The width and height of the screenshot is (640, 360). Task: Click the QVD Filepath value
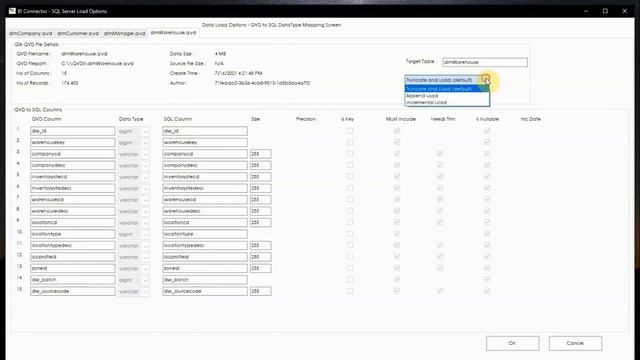pyautogui.click(x=98, y=64)
